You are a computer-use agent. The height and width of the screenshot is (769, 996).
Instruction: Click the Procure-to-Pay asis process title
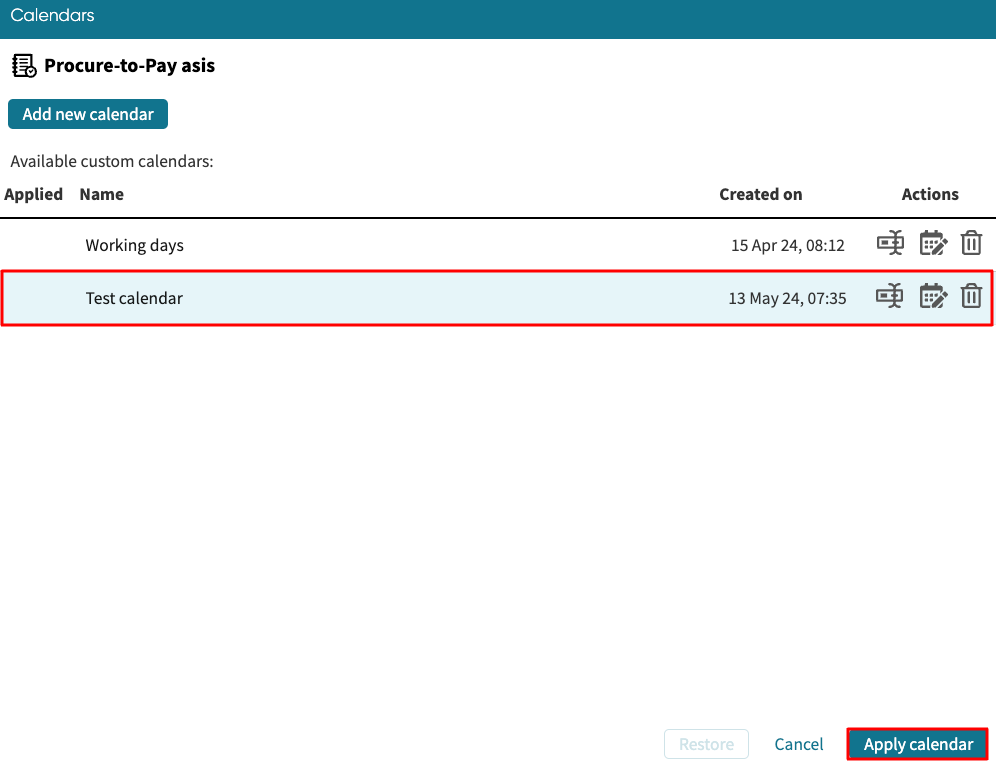129,67
